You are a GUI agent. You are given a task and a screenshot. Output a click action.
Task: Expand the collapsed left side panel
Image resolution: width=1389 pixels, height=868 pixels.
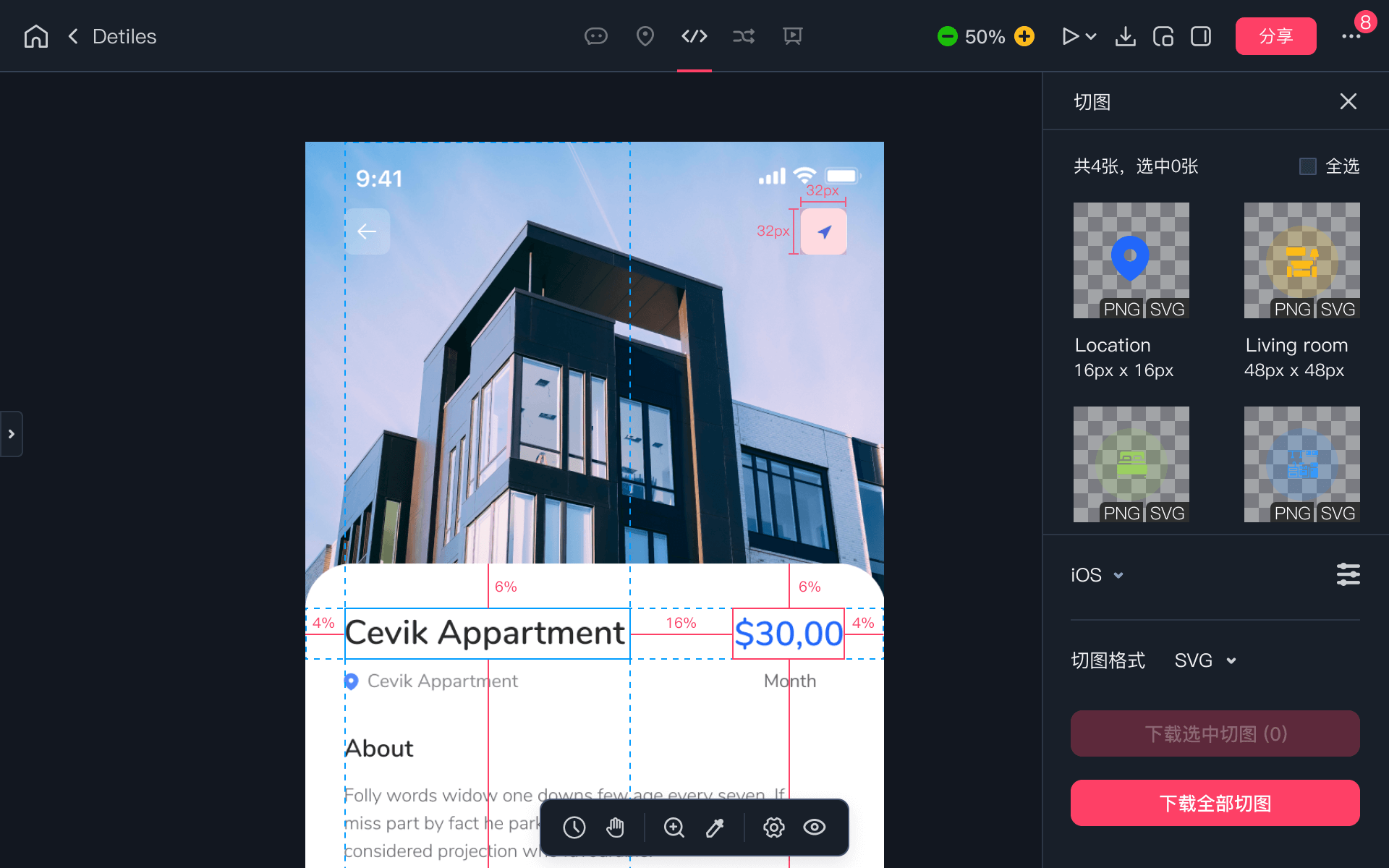tap(12, 434)
